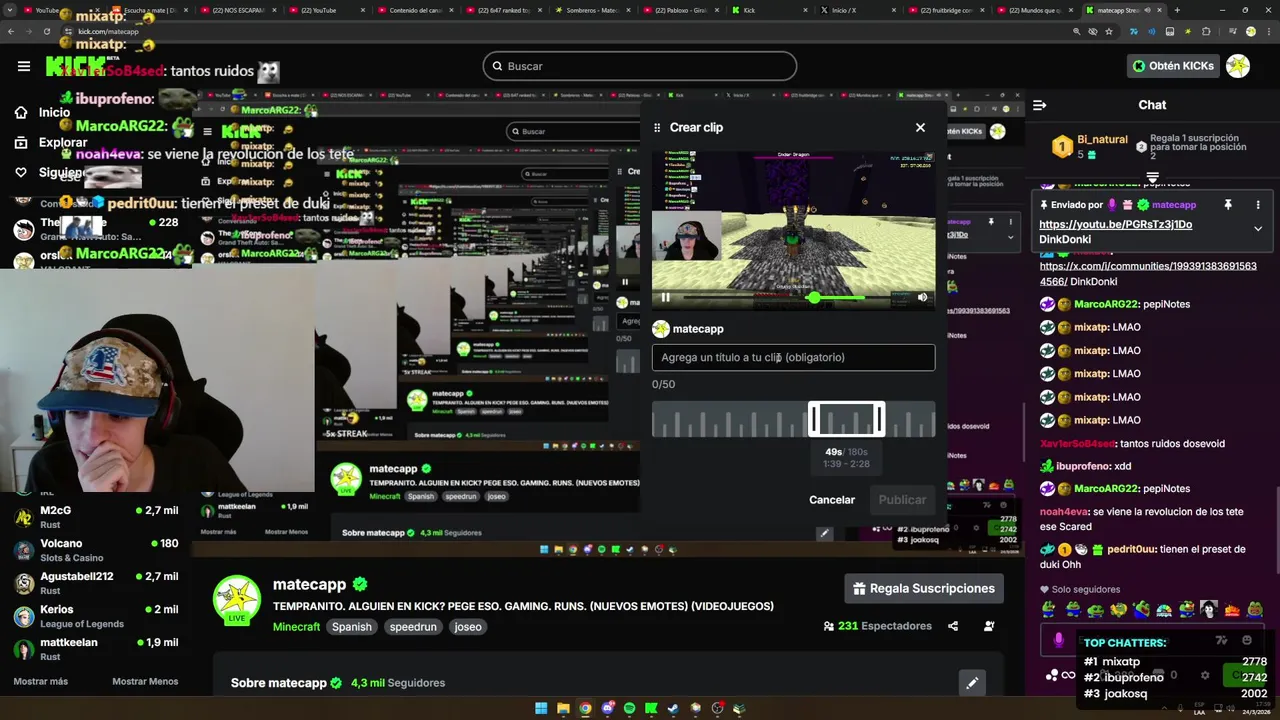1280x720 pixels.
Task: Open the 7TV emote menu icon
Action: click(1221, 640)
